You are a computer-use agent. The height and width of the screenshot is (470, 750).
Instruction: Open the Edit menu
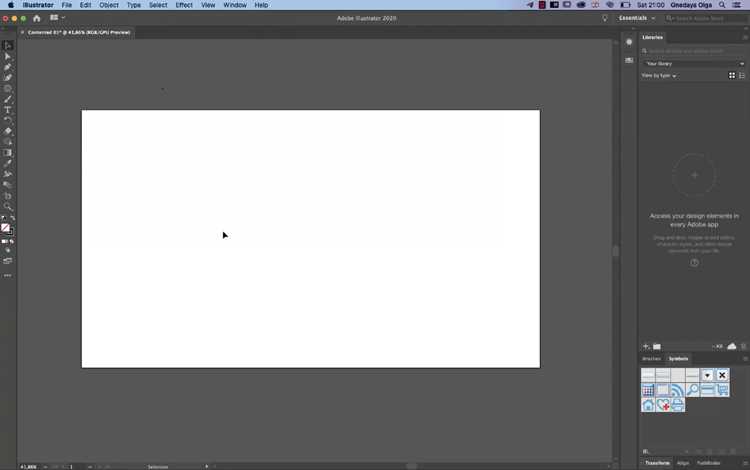pos(85,5)
